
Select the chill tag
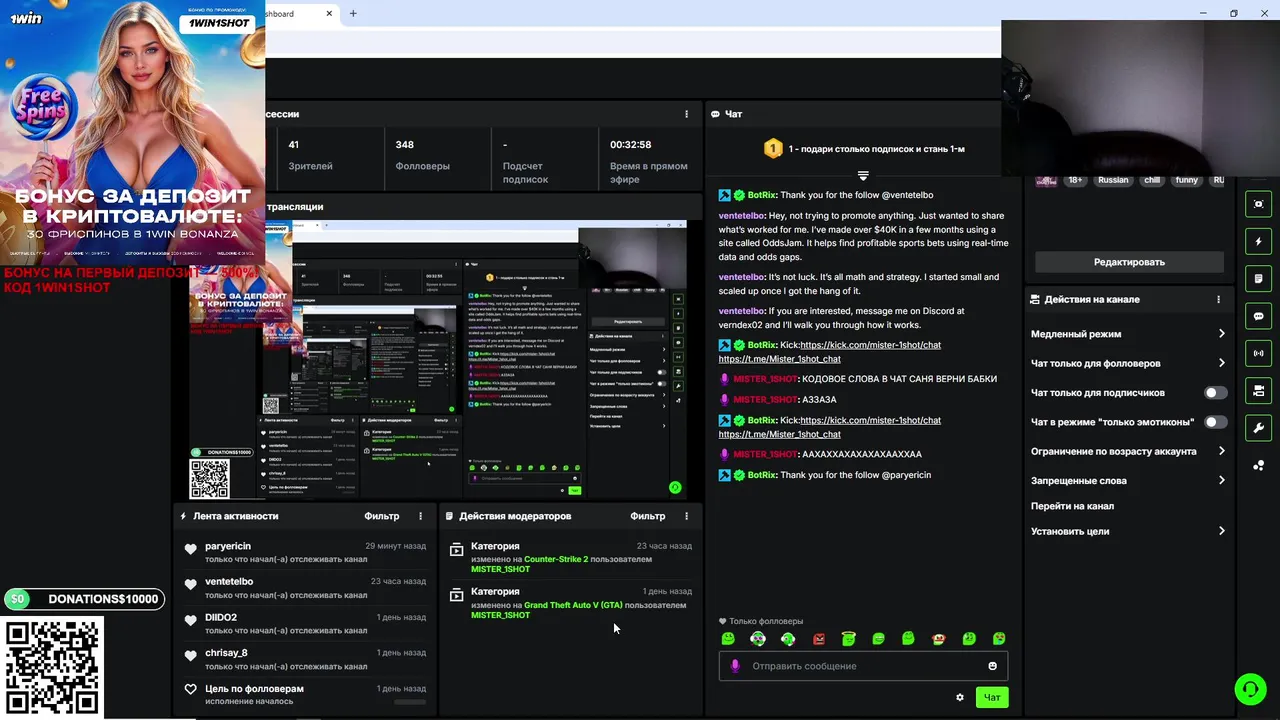pos(1152,181)
